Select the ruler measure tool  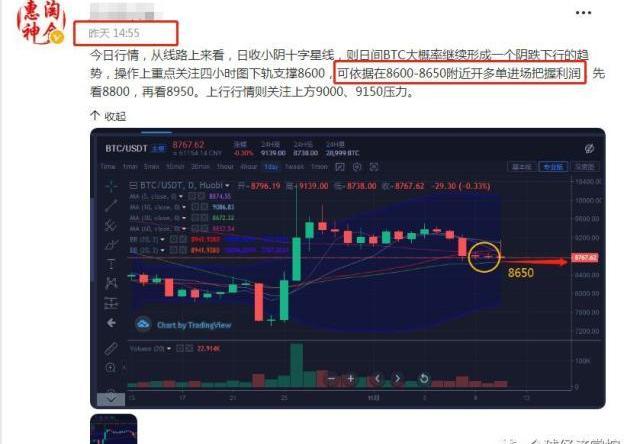(111, 349)
